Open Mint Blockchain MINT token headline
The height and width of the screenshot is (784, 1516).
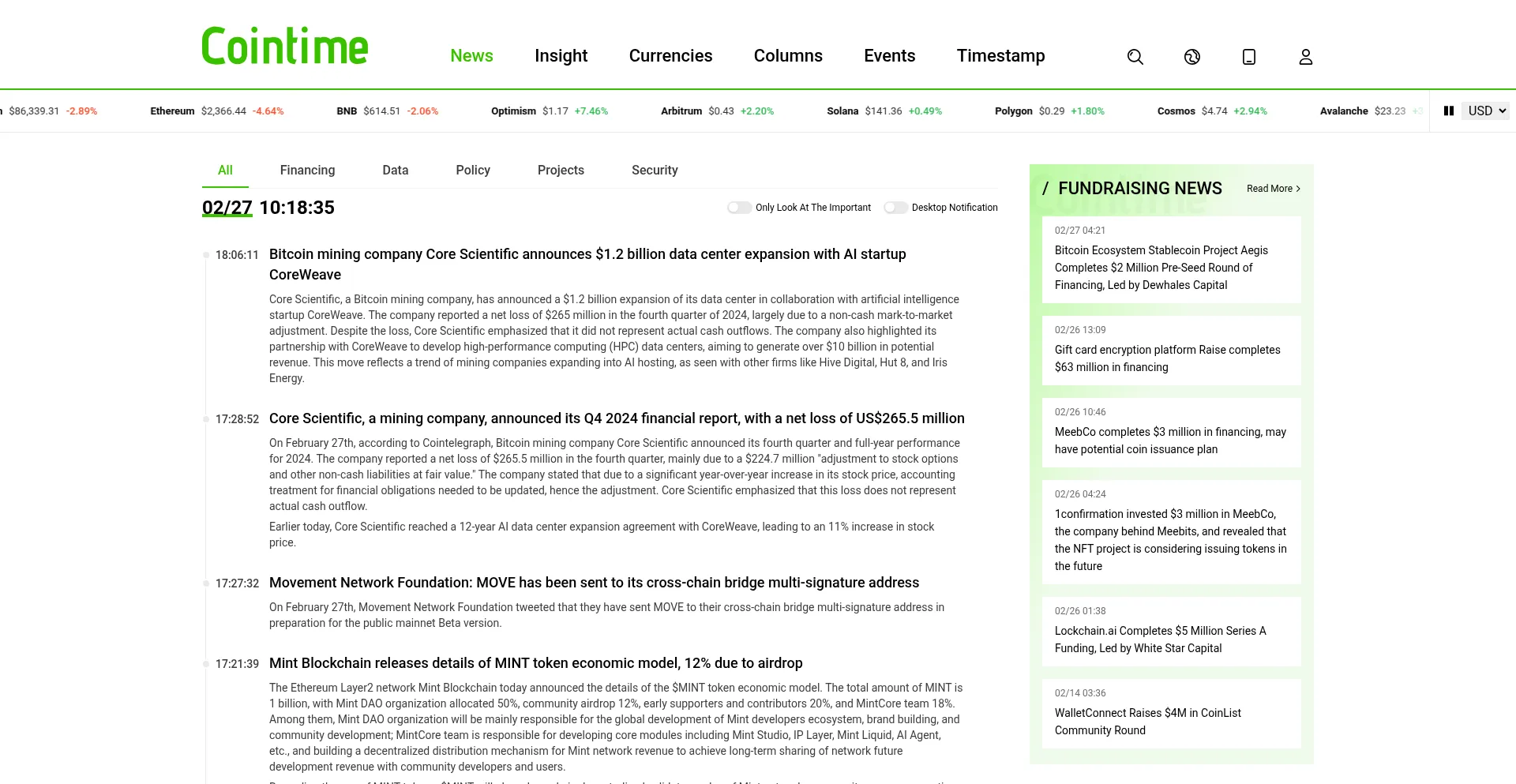(x=536, y=663)
